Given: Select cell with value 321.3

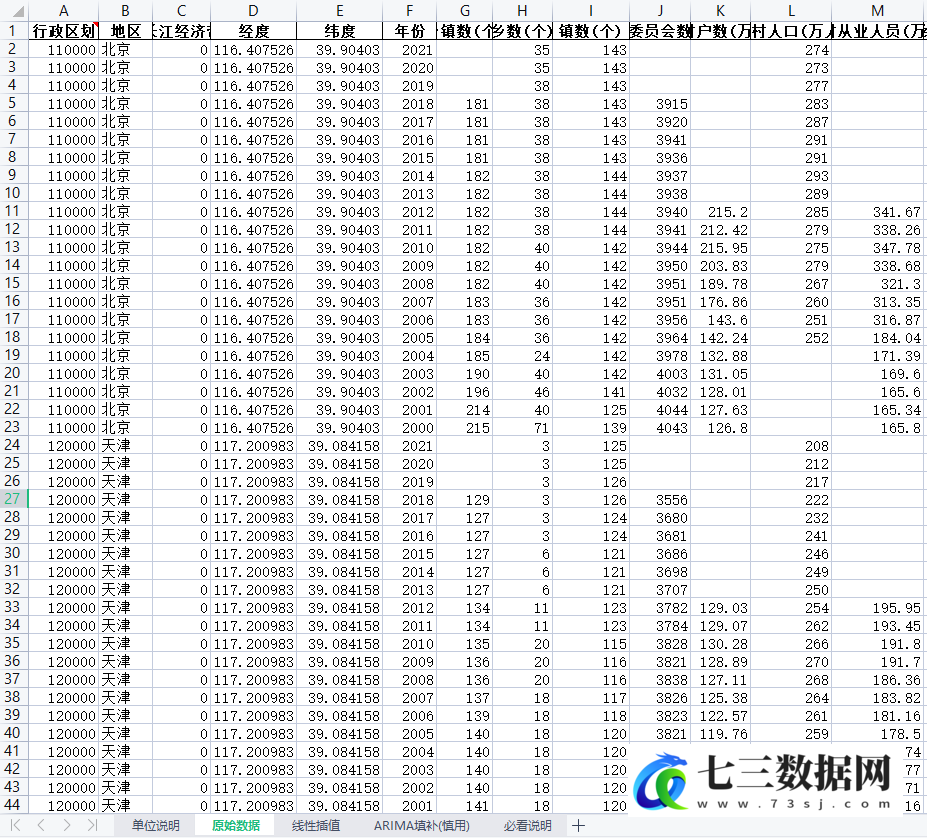Looking at the screenshot, I should 878,284.
